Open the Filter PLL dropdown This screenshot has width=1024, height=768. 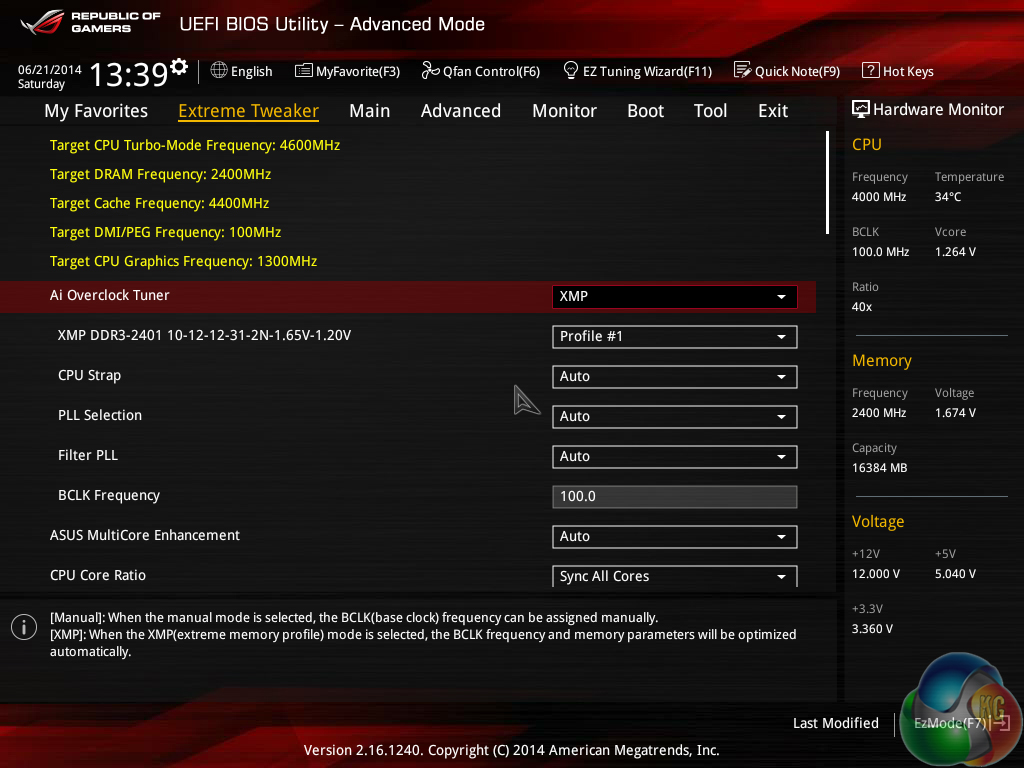click(x=675, y=456)
